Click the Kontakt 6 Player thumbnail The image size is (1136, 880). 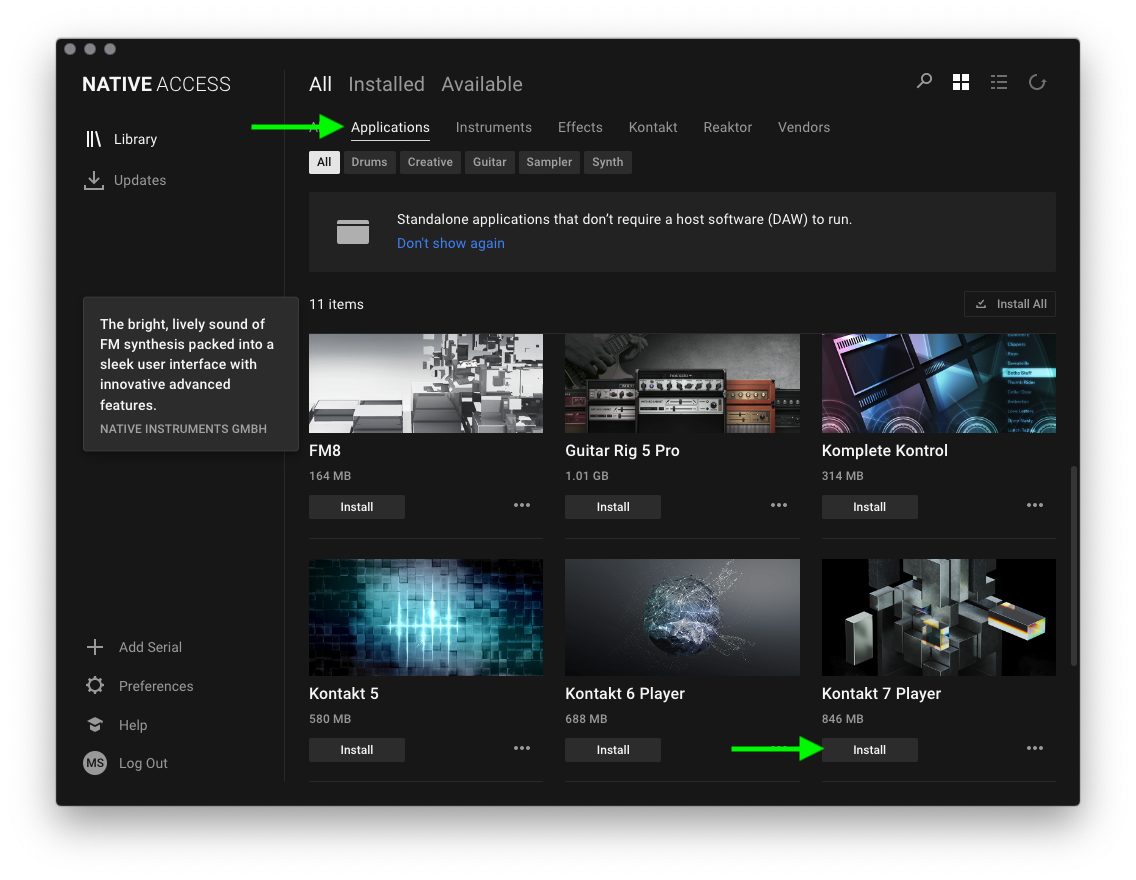(x=682, y=617)
